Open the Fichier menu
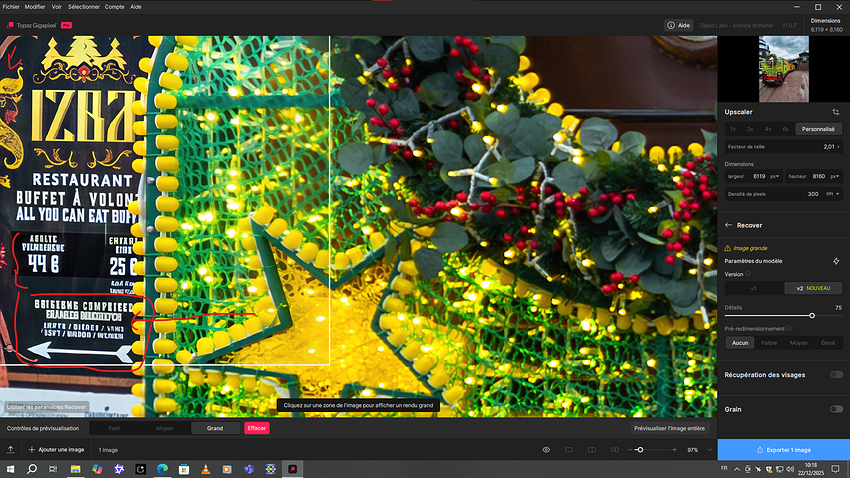Screen dimensions: 850x478 tap(11, 6)
